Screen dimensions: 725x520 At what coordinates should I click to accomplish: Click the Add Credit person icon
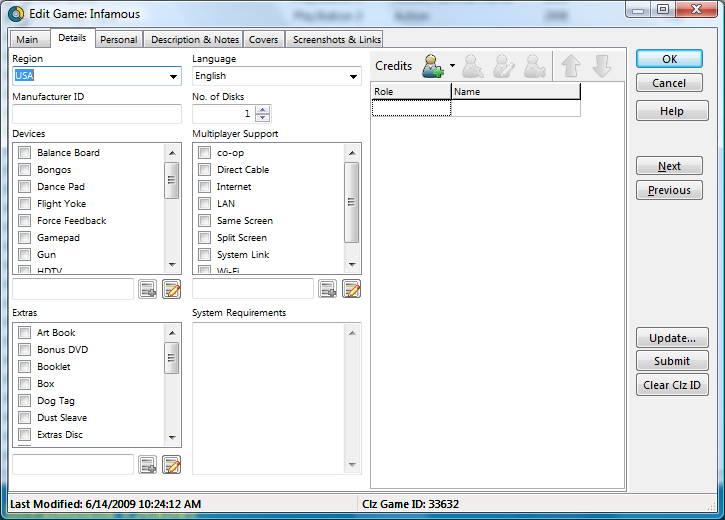click(433, 66)
